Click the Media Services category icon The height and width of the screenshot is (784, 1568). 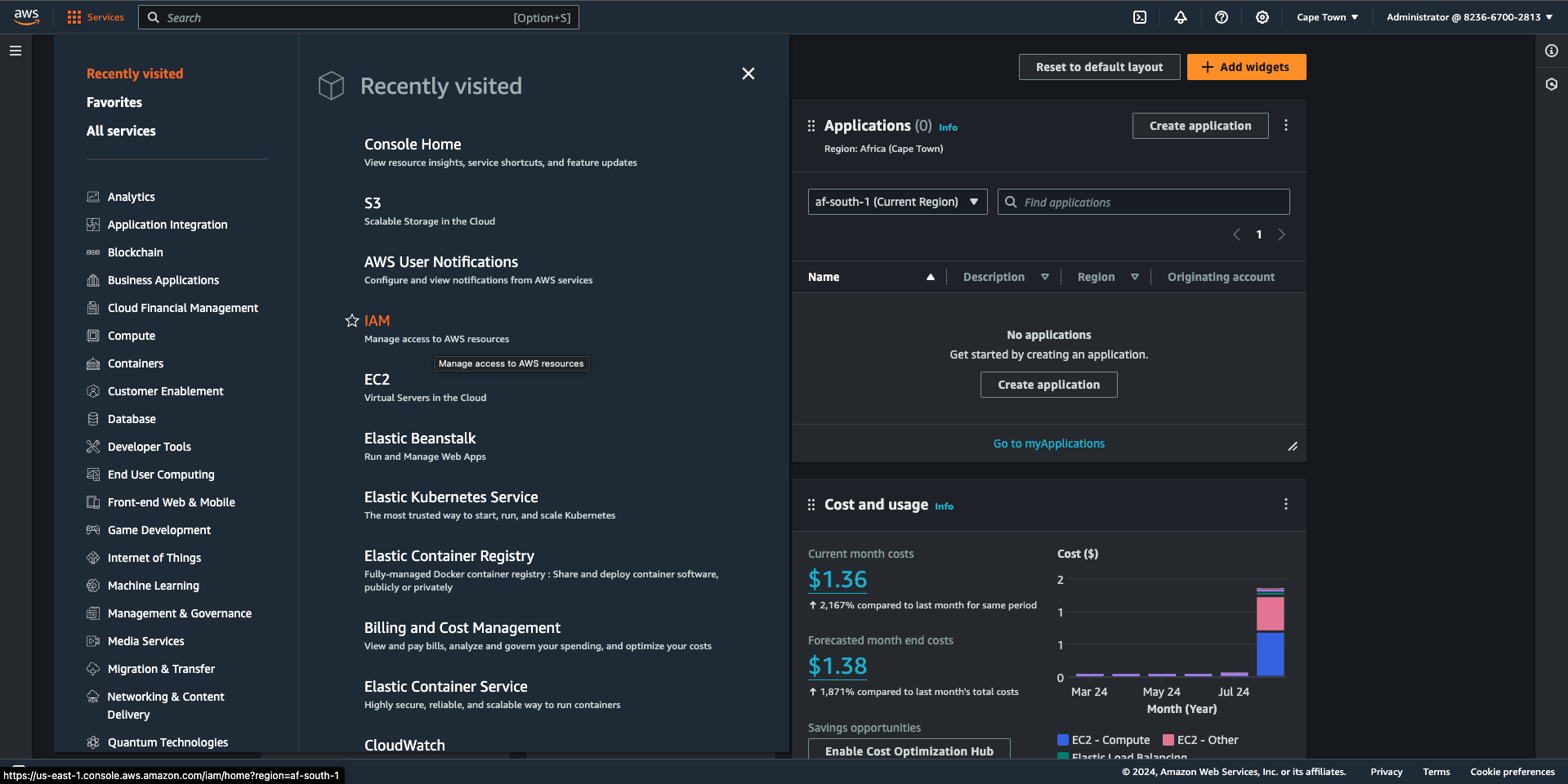click(93, 641)
